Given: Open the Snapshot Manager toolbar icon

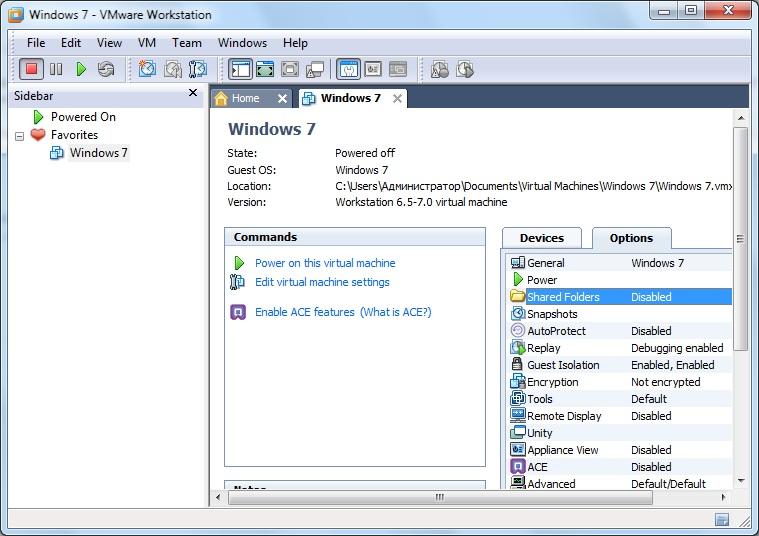Looking at the screenshot, I should click(198, 69).
